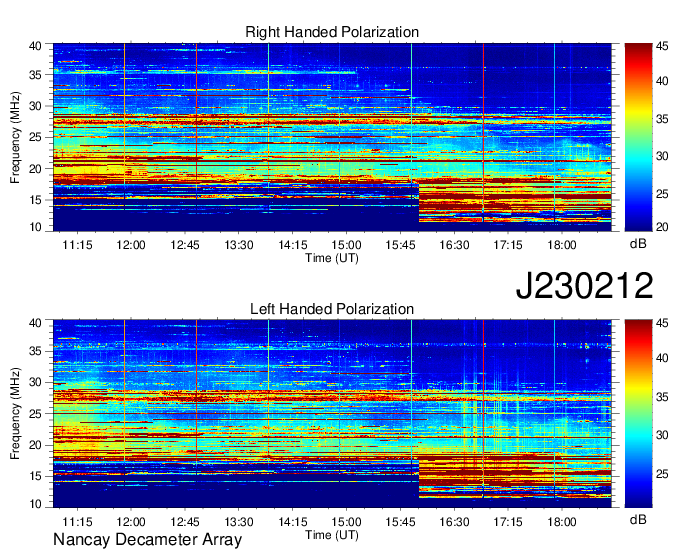
Task: Click the 20 MHz tick on Right Handed frequency axis
Action: point(36,169)
